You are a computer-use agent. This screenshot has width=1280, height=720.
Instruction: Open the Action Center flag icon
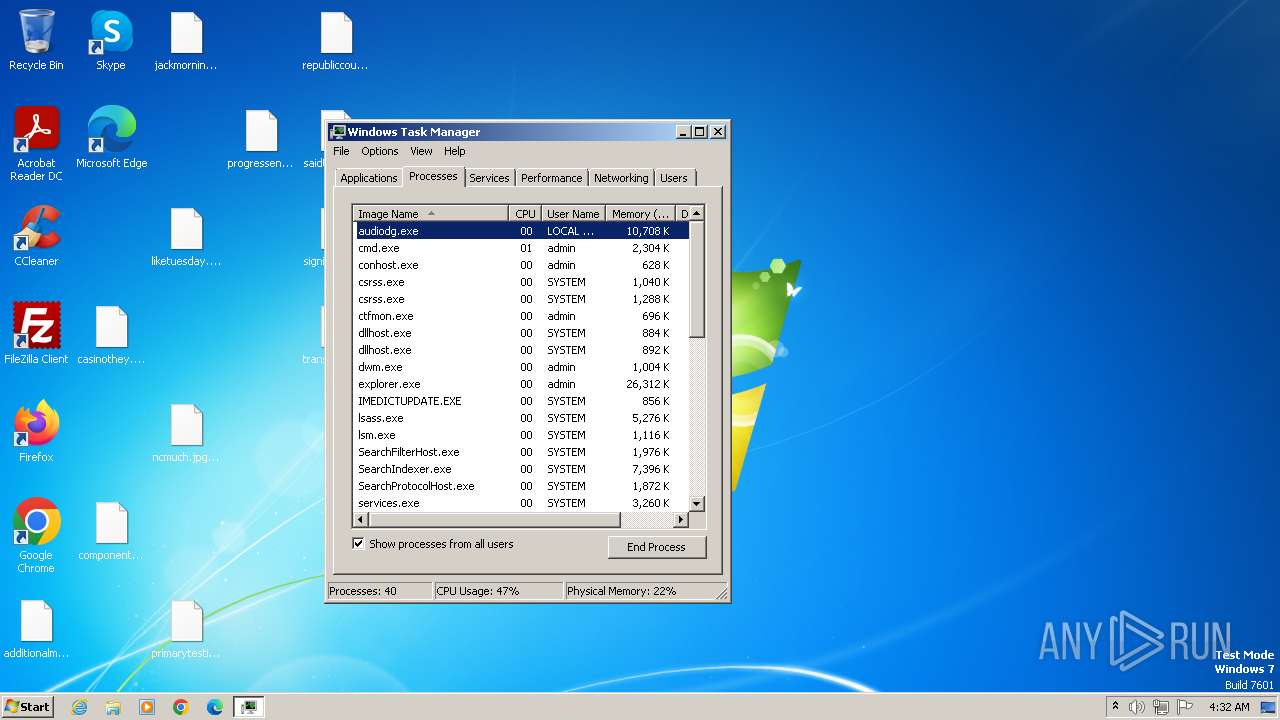click(1185, 707)
